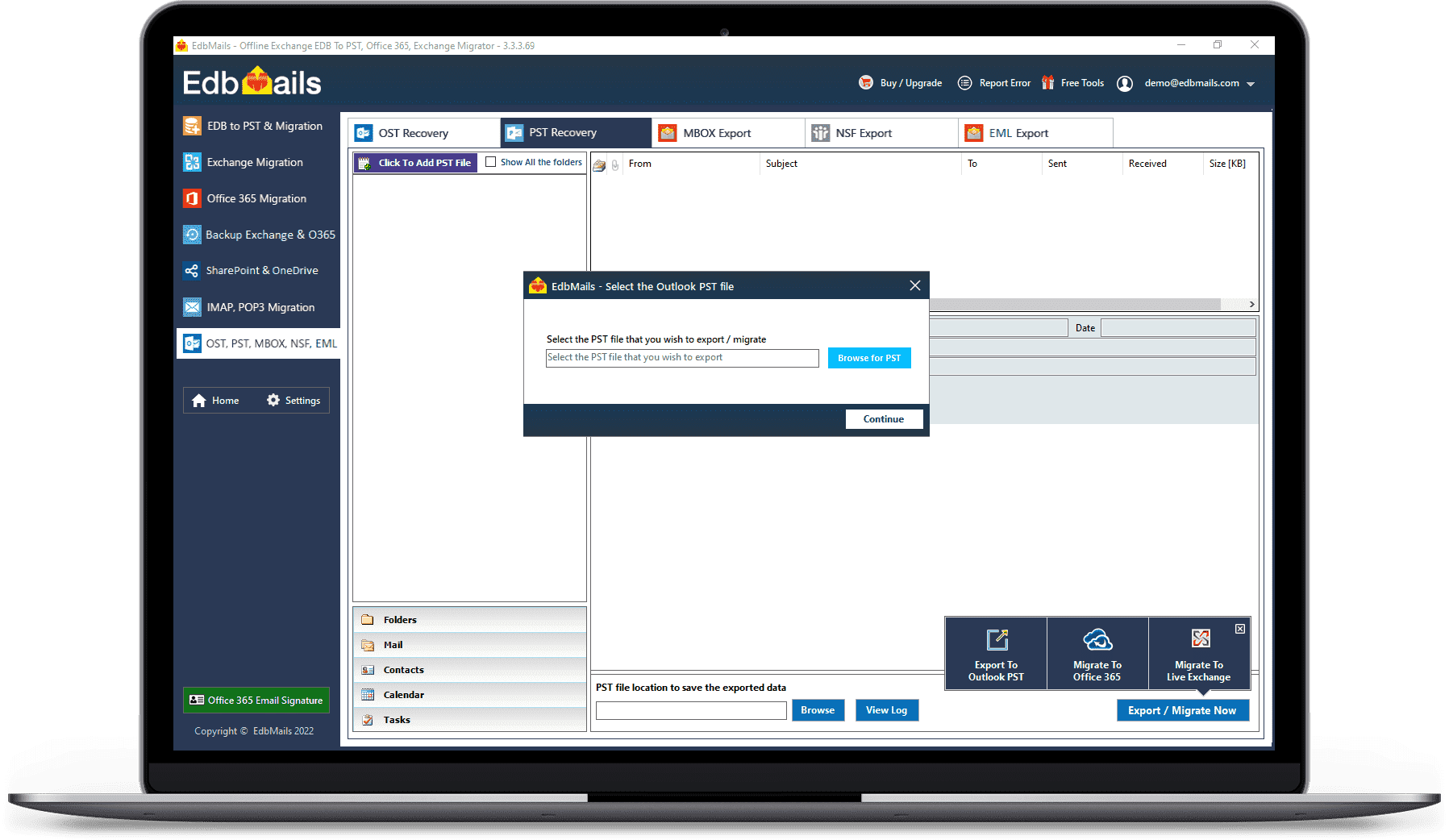Enable Show All the folders checkbox
This screenshot has width=1449, height=840.
(490, 162)
